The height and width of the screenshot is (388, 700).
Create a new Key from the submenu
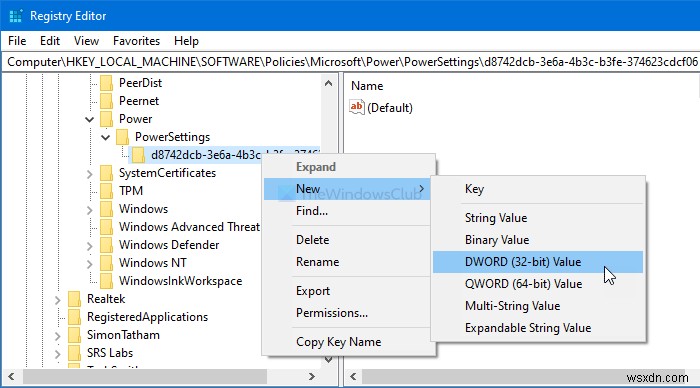(x=538, y=189)
